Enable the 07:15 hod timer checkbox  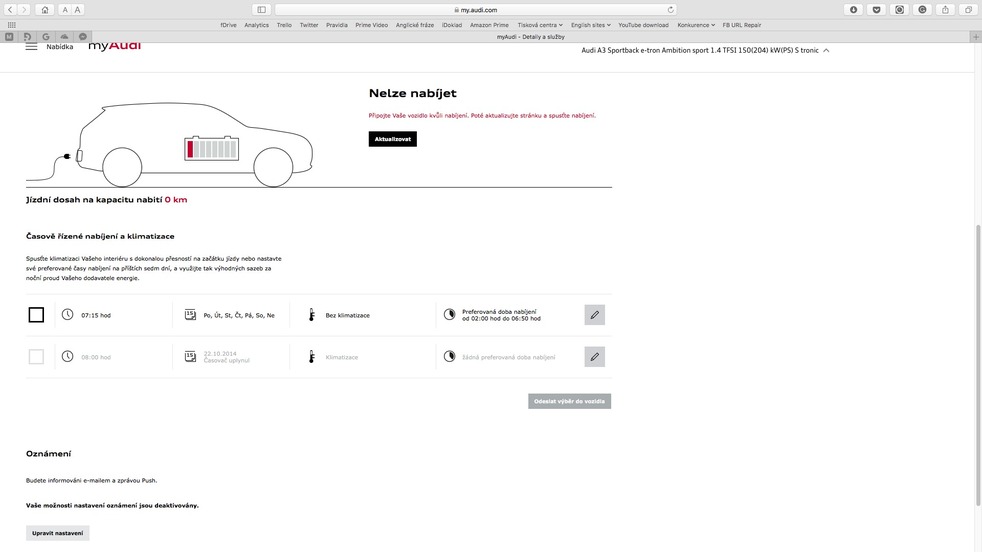click(36, 315)
